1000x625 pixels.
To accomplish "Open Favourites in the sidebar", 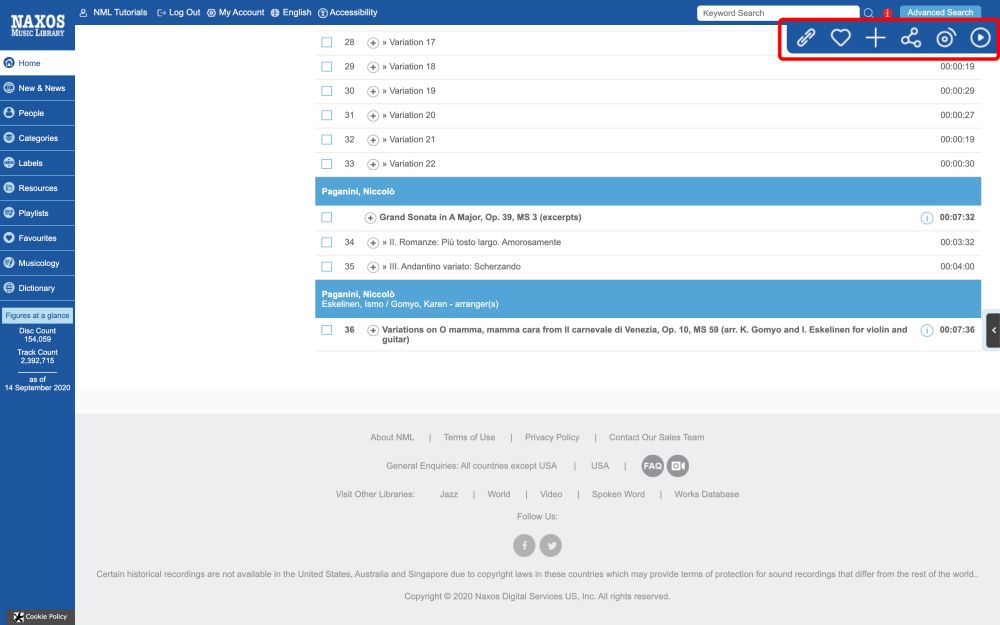I will click(x=38, y=238).
